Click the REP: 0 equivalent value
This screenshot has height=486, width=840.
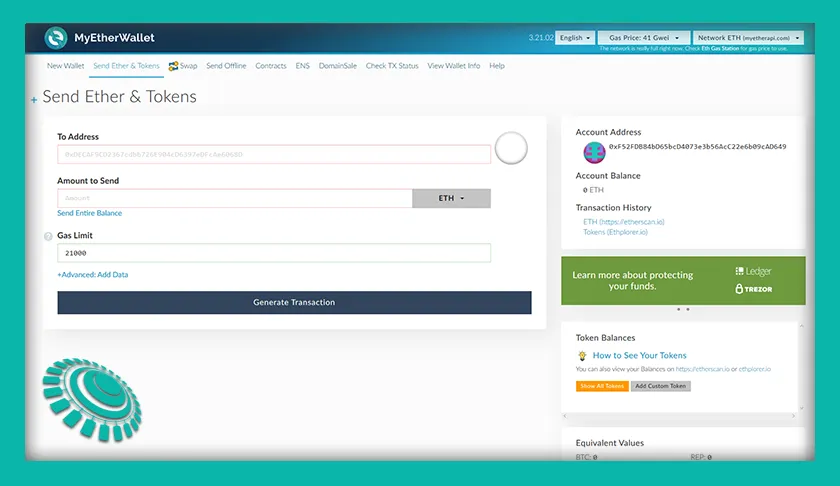coord(701,457)
